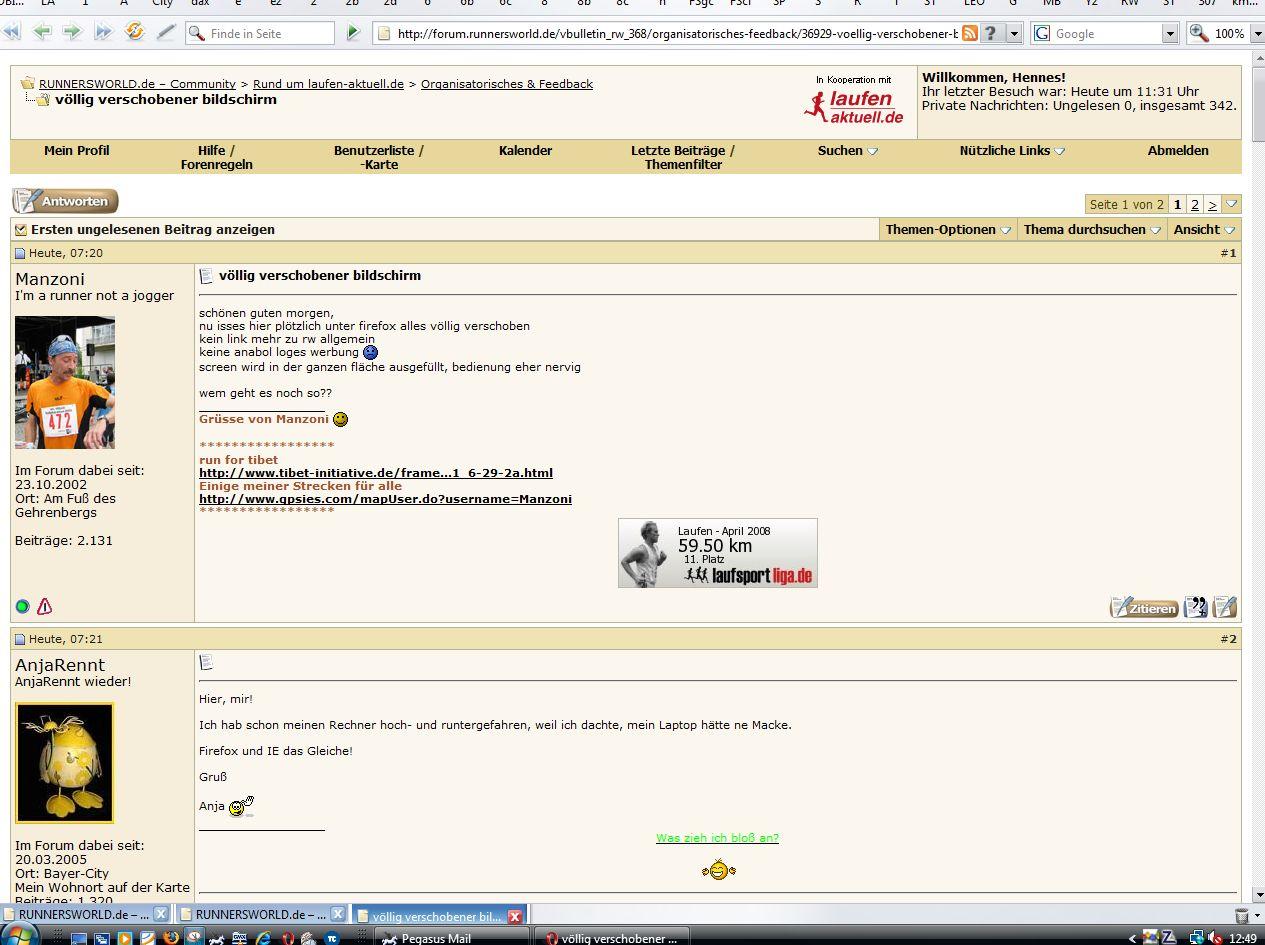The width and height of the screenshot is (1265, 945).
Task: Open Letzte Beiträge / Themenfilter
Action: tap(683, 158)
